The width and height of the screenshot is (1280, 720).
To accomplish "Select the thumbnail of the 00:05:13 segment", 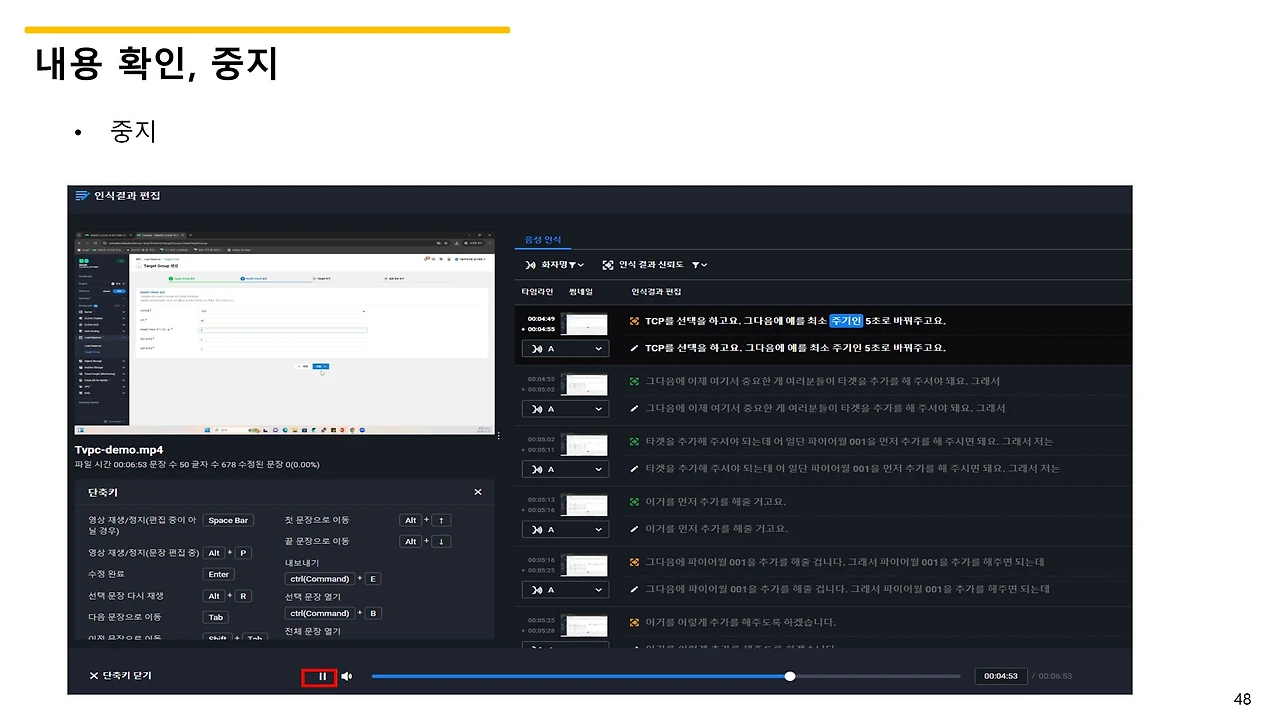I will click(585, 505).
